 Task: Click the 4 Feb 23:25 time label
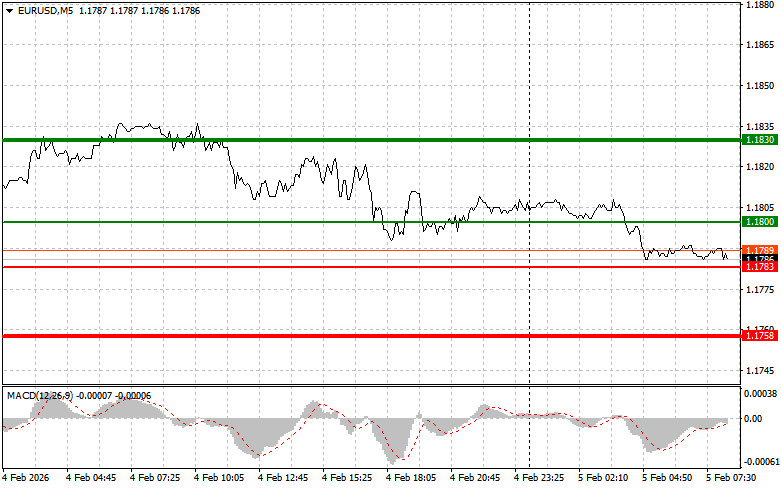pyautogui.click(x=545, y=478)
